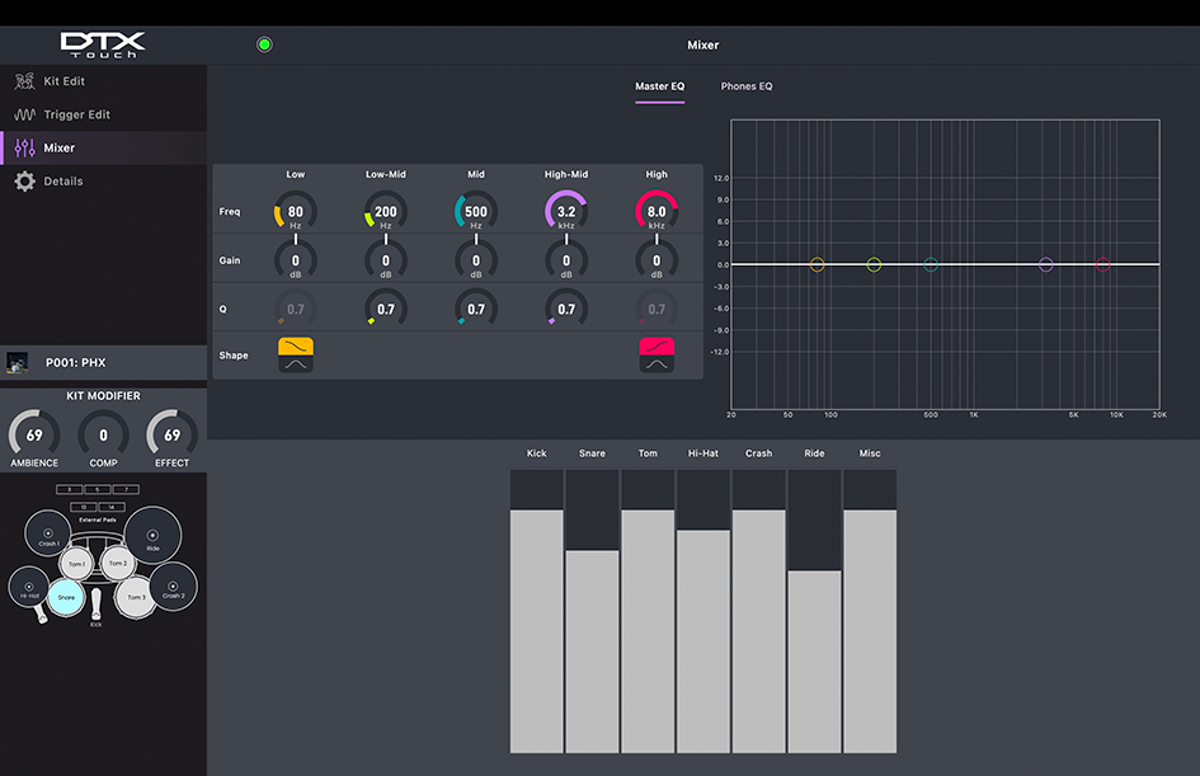This screenshot has height=776, width=1200.
Task: Select the Snare pad on the drum kit
Action: (66, 597)
